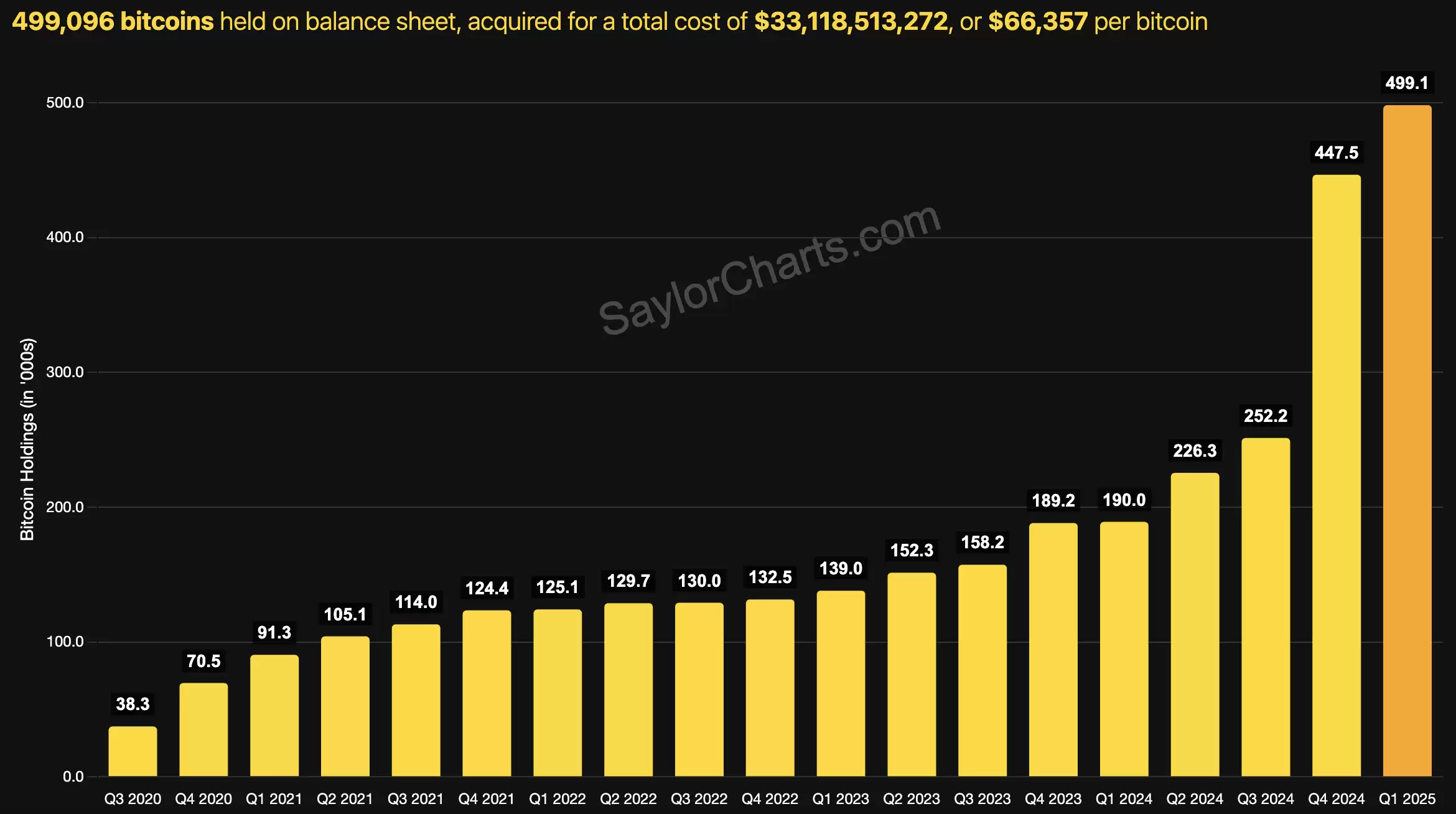Click the Q4 2023 bar
Viewport: 1456px width, 814px height.
[1053, 649]
